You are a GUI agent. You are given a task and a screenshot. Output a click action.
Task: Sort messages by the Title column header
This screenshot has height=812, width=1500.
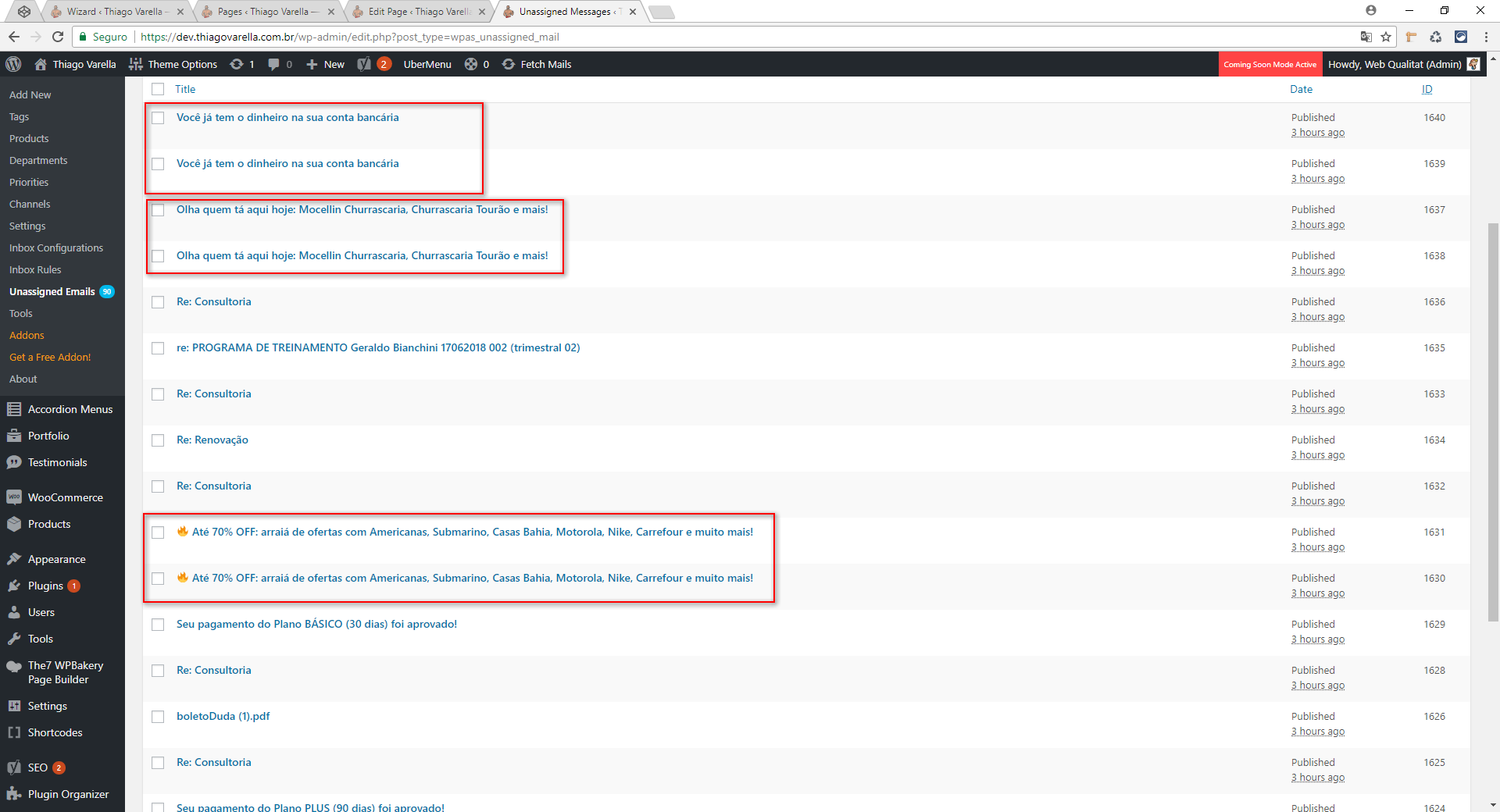(x=185, y=89)
